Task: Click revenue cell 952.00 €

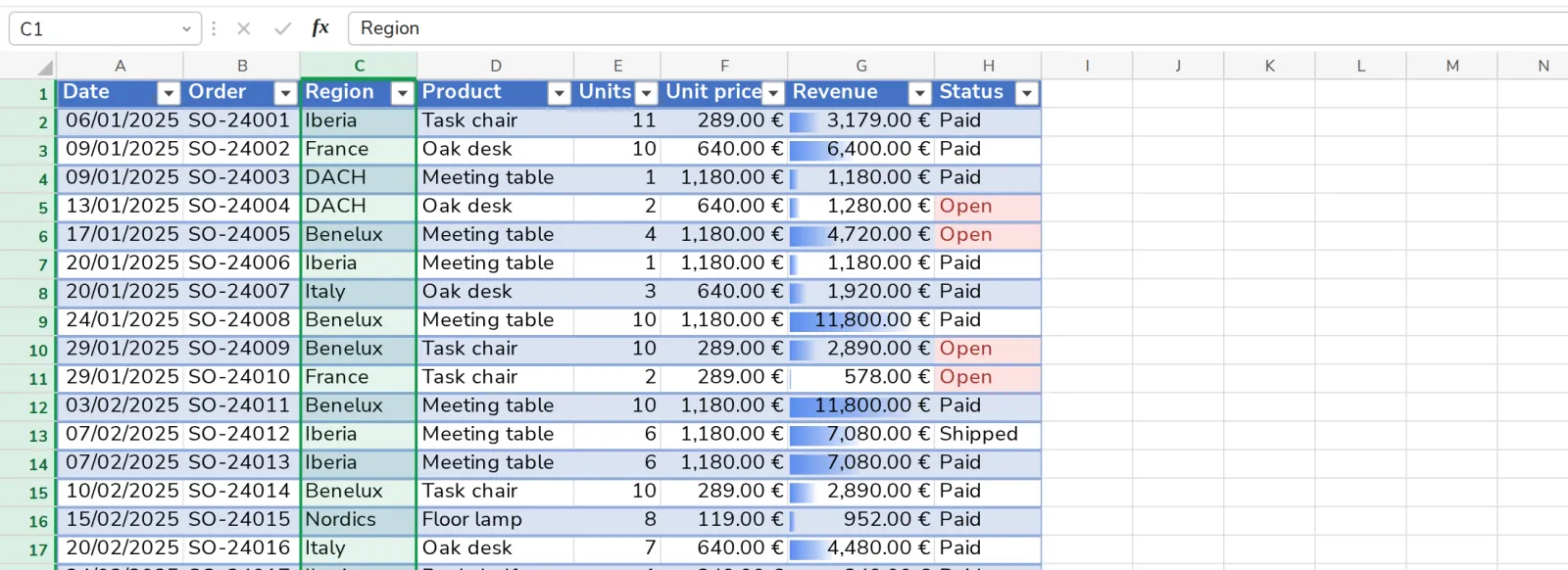Action: click(x=861, y=520)
